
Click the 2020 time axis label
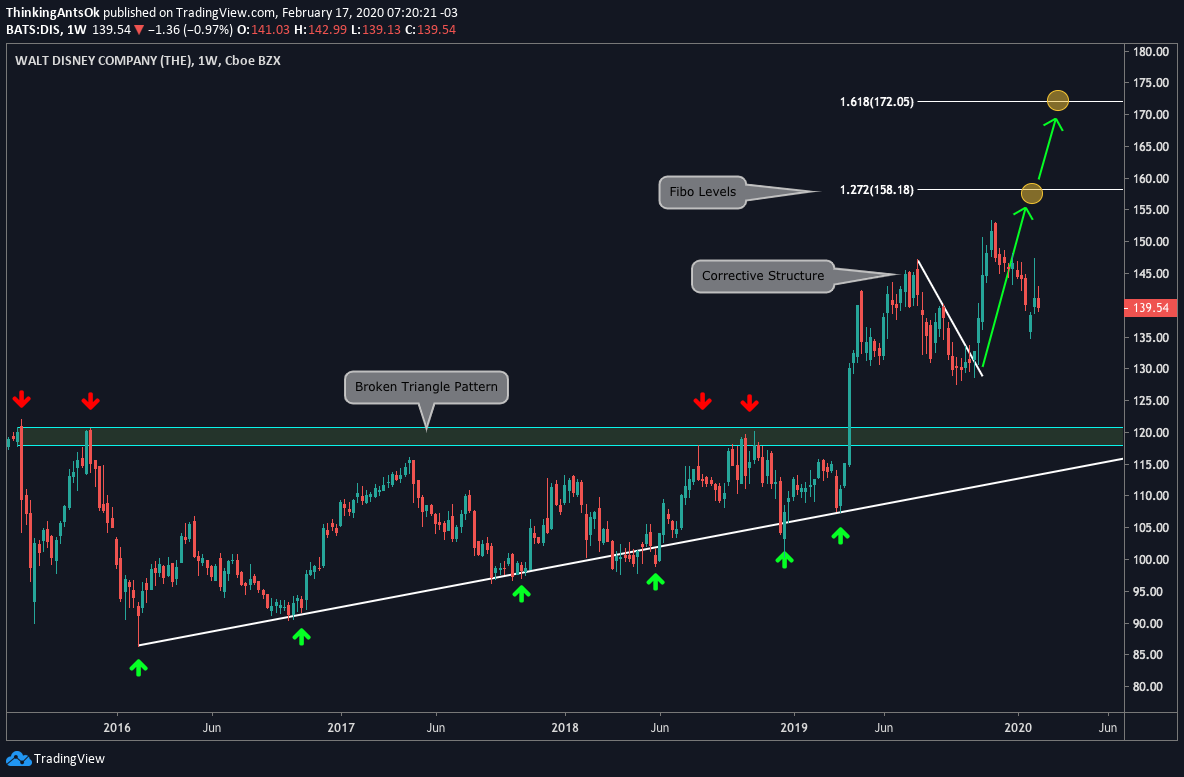1018,728
